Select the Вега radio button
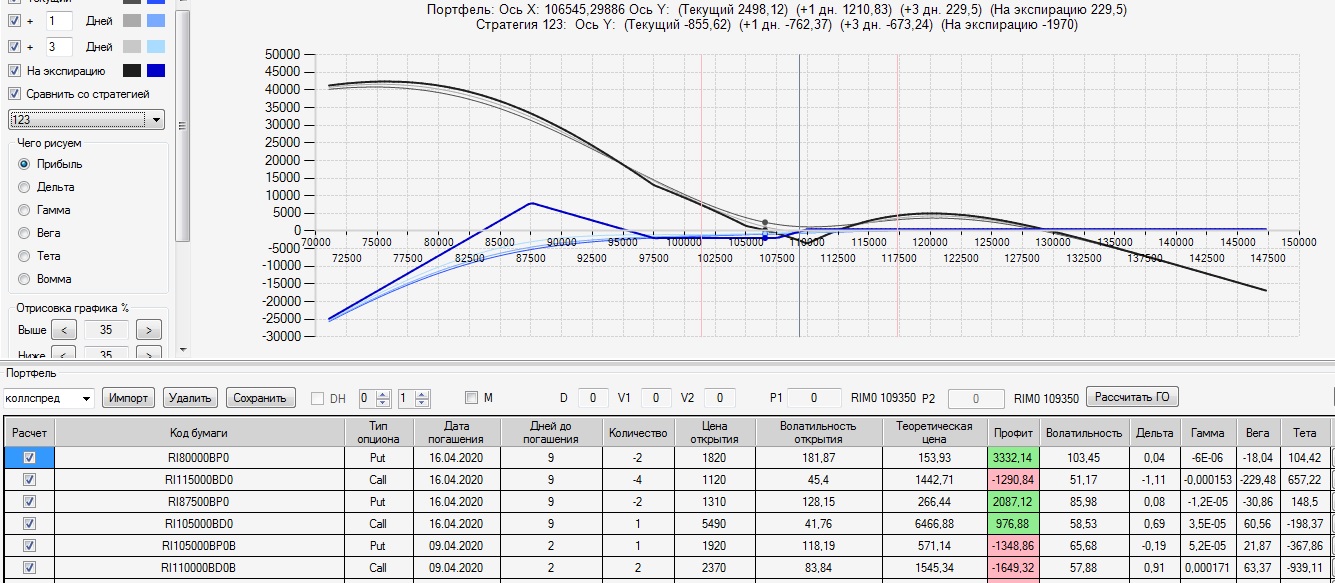Image resolution: width=1335 pixels, height=583 pixels. pos(24,233)
